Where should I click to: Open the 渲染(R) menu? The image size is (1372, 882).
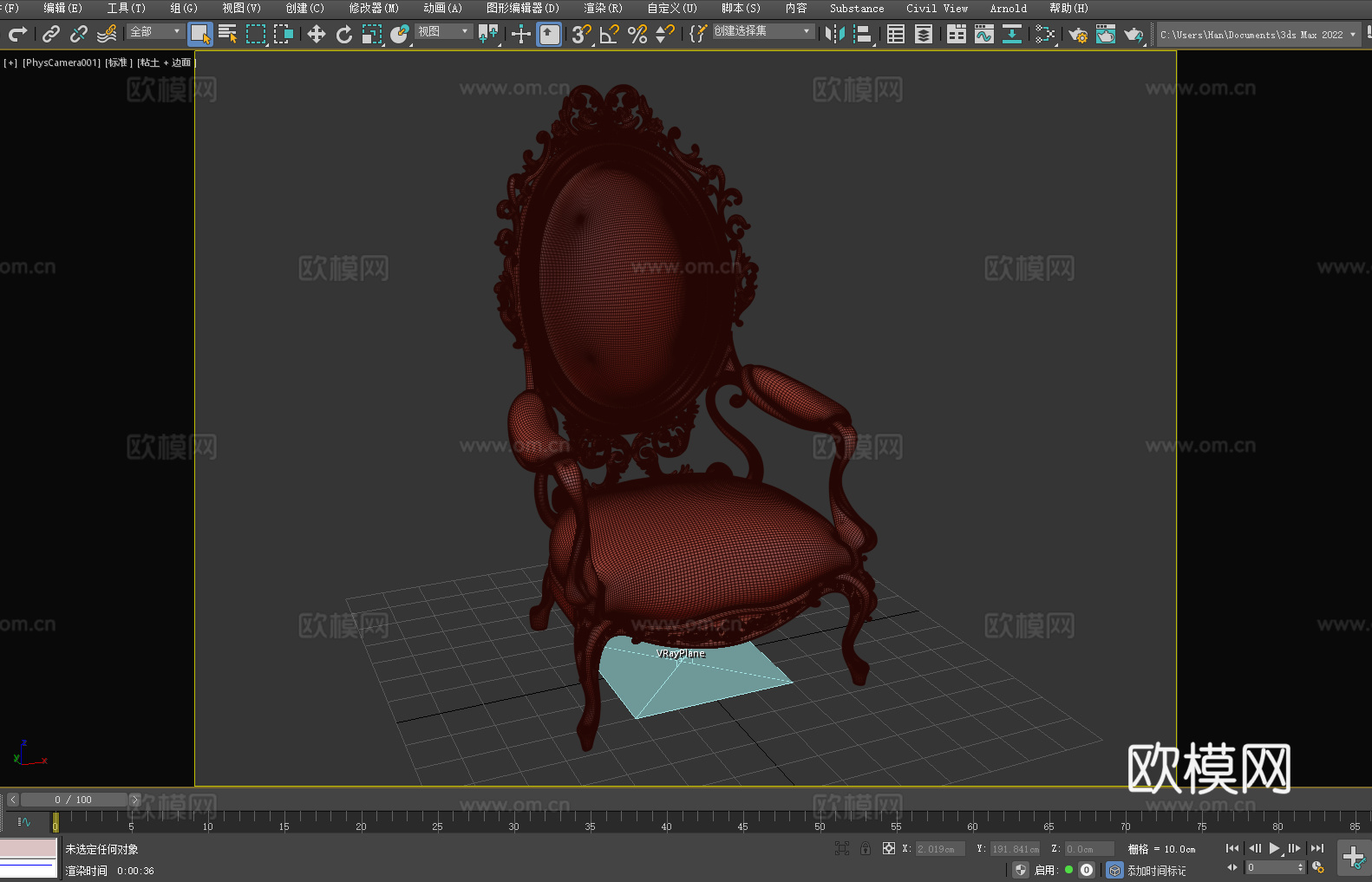[x=603, y=8]
